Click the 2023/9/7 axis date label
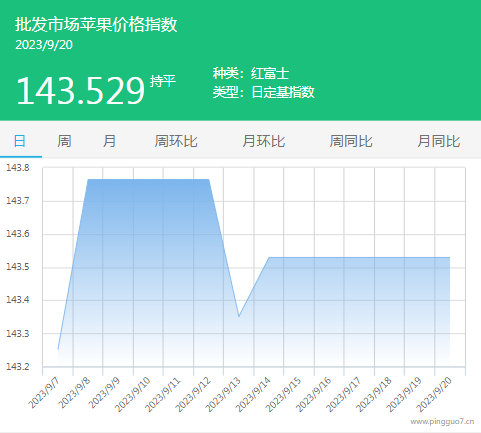This screenshot has height=433, width=481. tap(44, 392)
